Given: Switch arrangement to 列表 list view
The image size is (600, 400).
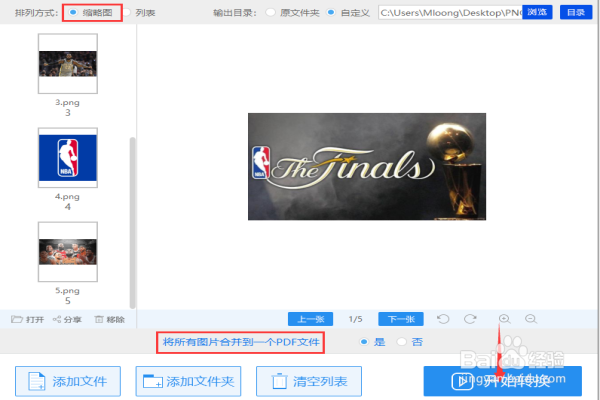Looking at the screenshot, I should pos(127,13).
